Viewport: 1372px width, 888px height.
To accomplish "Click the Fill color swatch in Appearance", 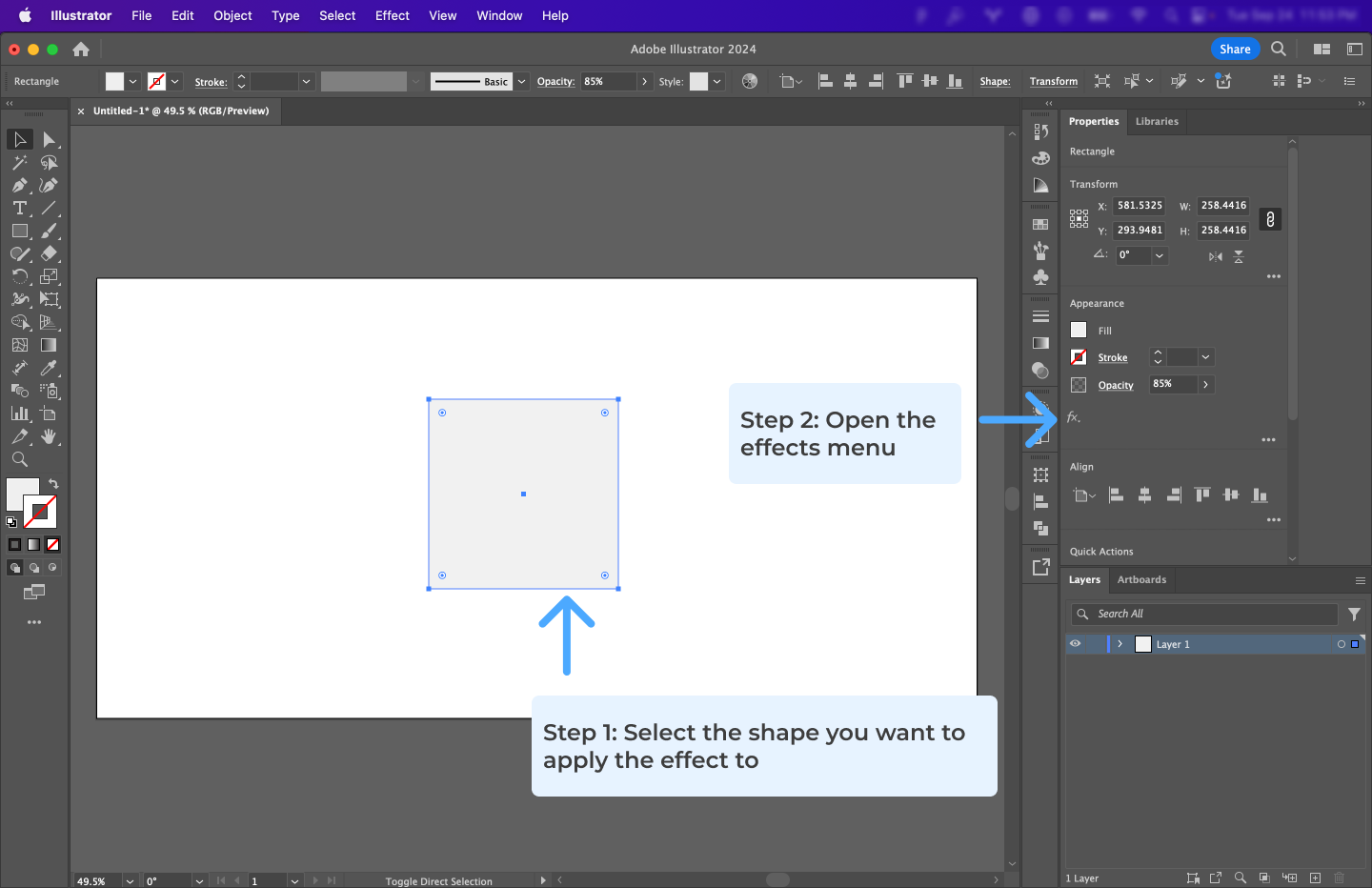I will [x=1079, y=331].
